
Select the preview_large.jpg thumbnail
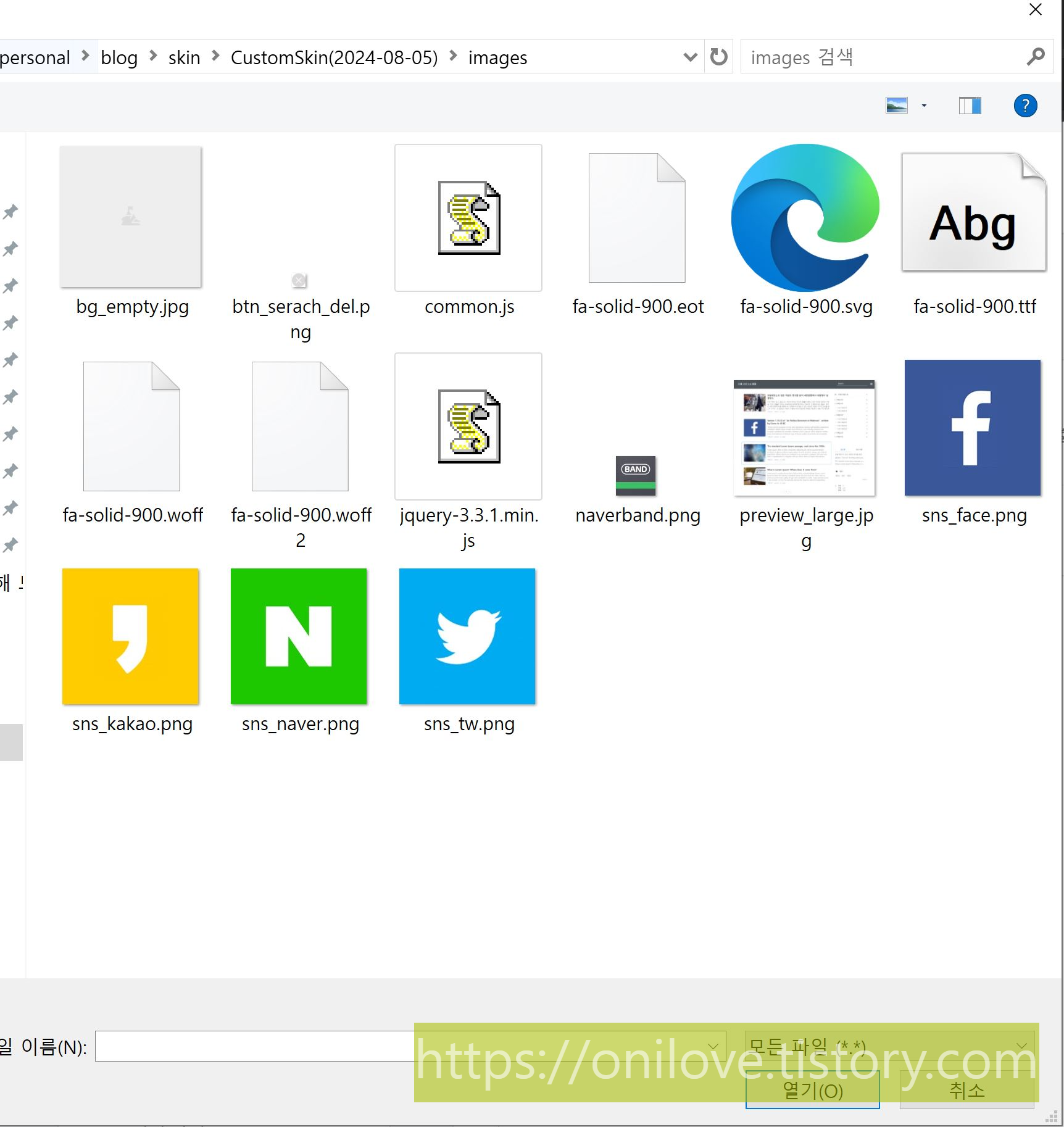(804, 438)
